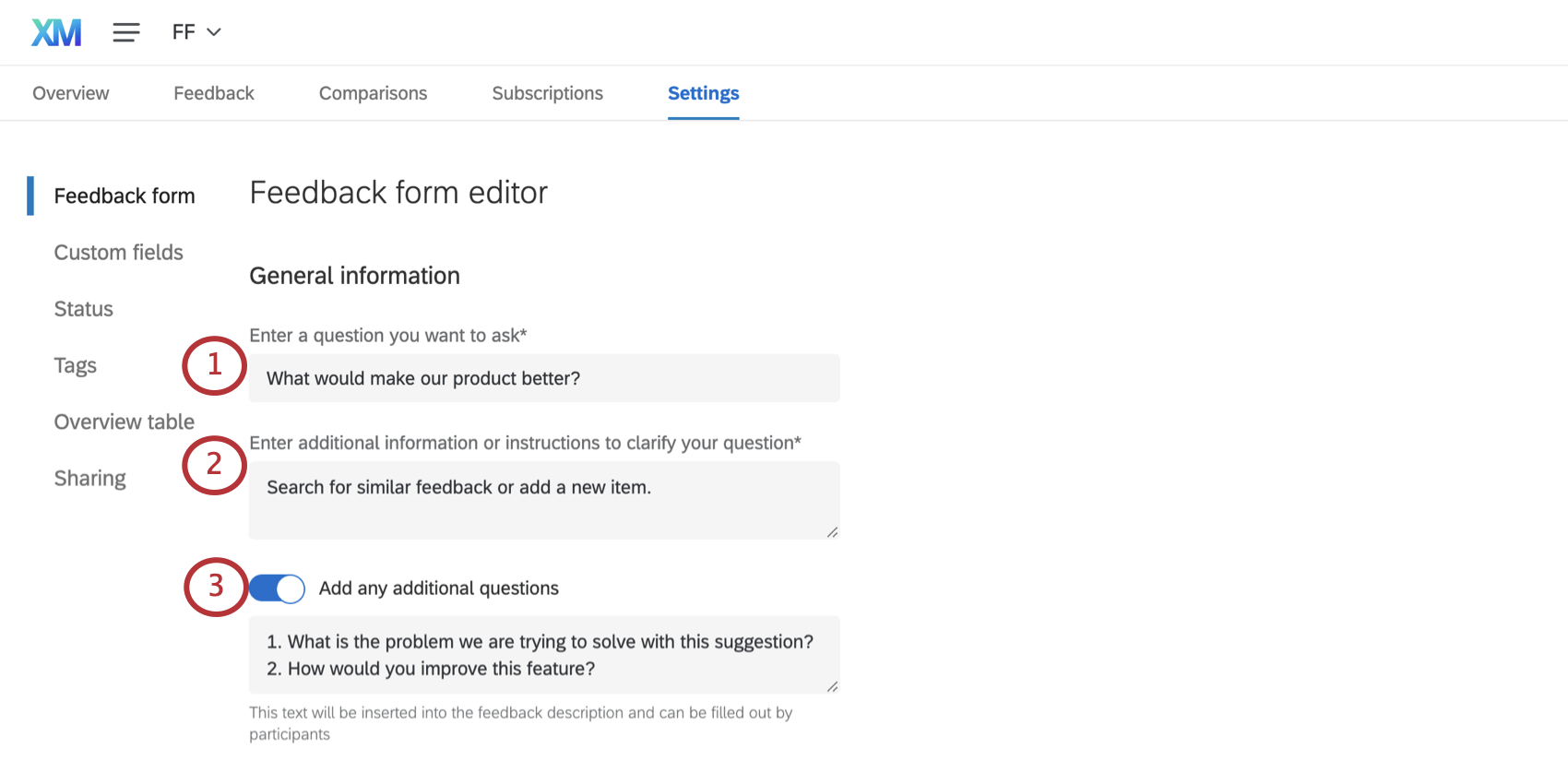Click the question text input field
This screenshot has width=1568, height=784.
[543, 378]
